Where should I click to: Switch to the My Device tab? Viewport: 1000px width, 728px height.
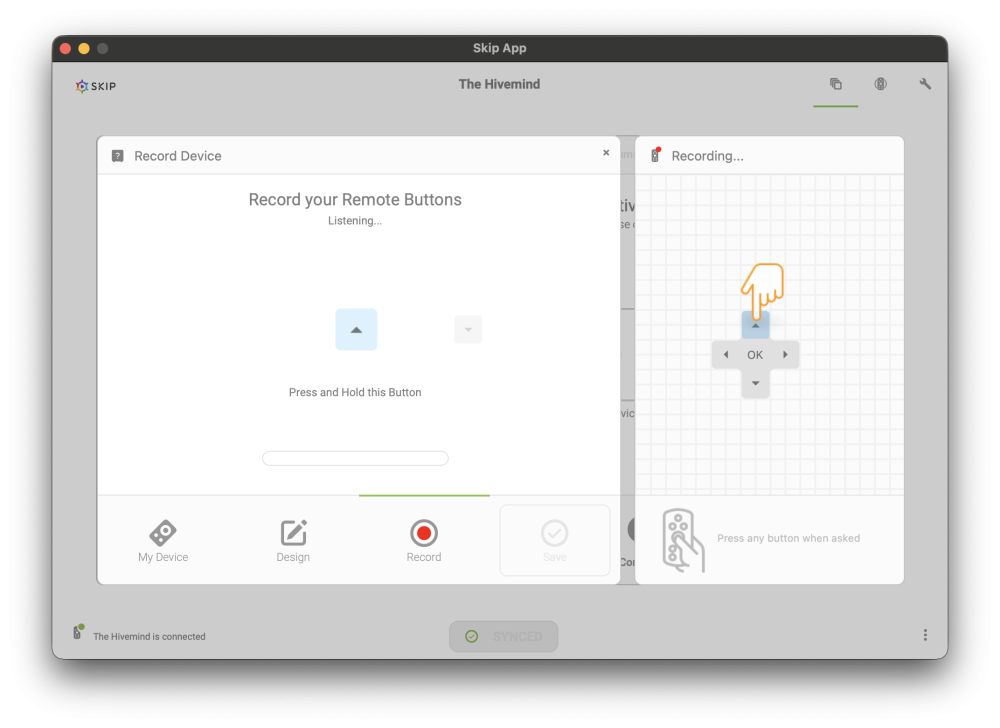click(163, 541)
